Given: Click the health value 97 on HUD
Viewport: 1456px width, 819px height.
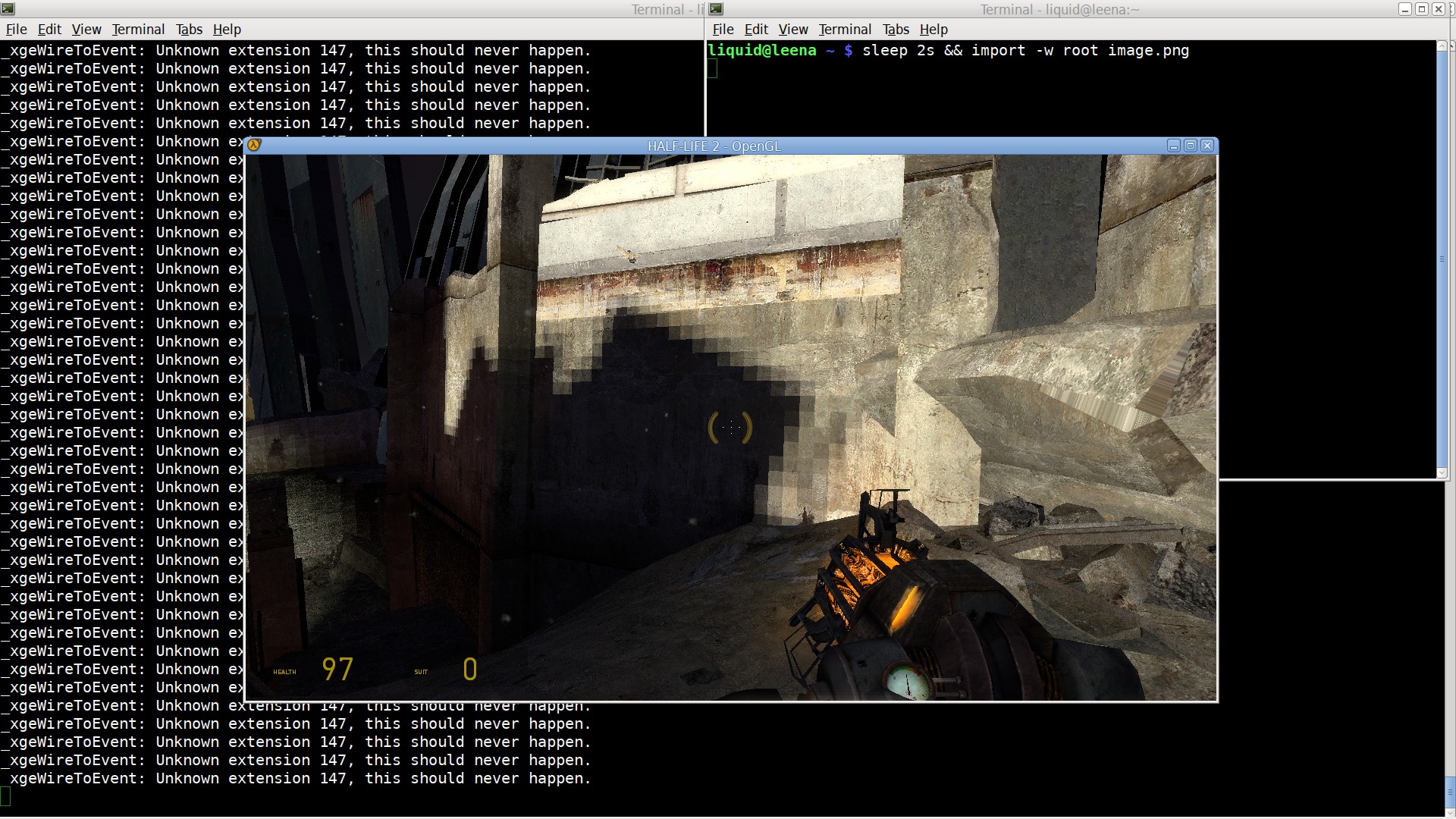Looking at the screenshot, I should pos(337,669).
